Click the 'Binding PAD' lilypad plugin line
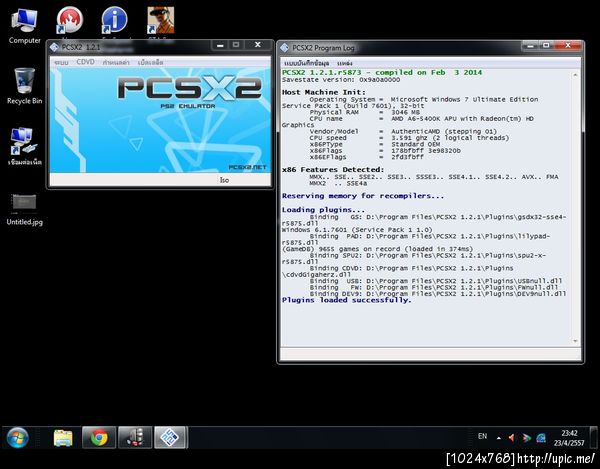Screen dimensions: 600x469 [429, 236]
